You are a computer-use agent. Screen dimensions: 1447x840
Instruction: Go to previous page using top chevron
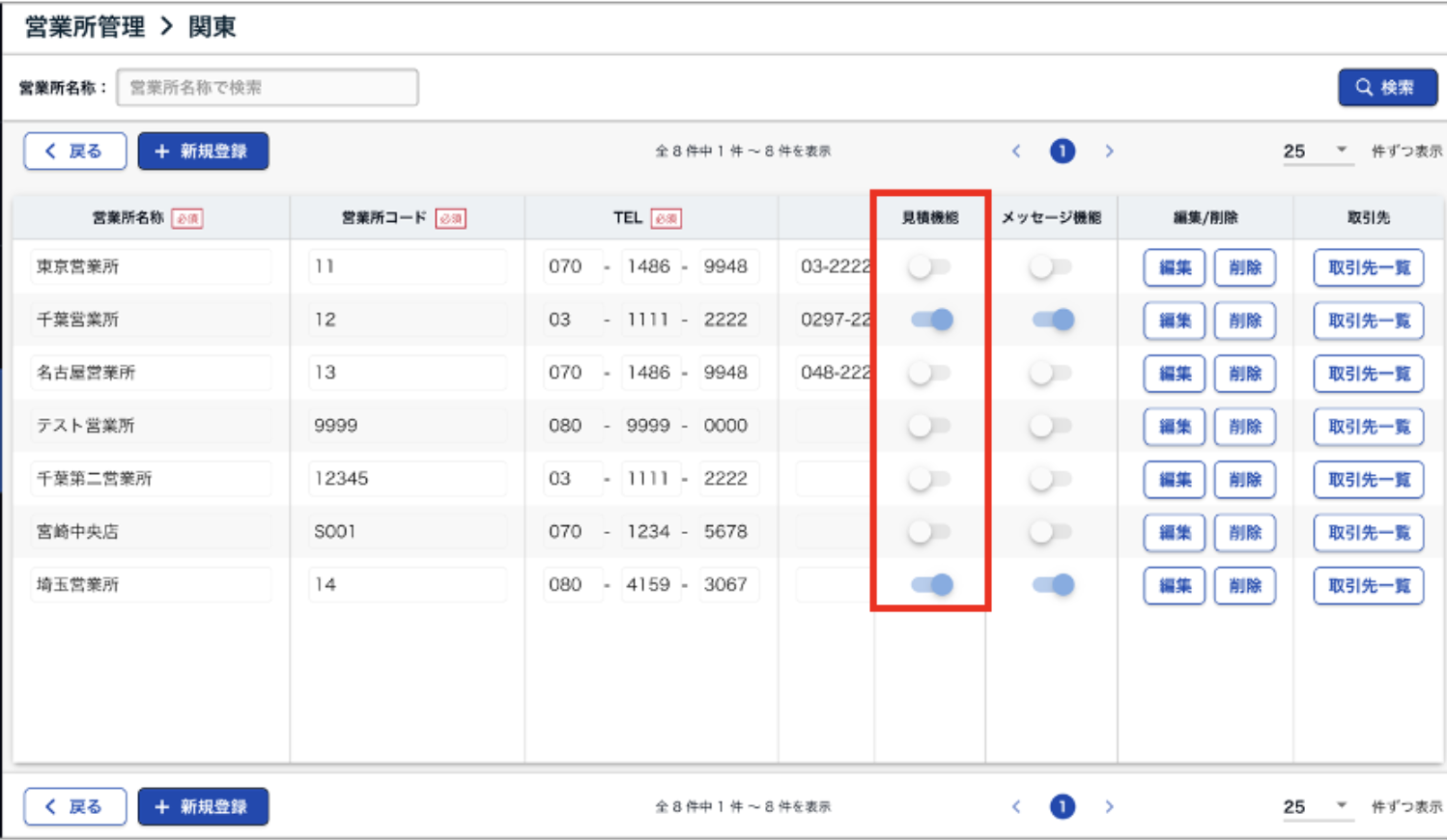pyautogui.click(x=1016, y=151)
